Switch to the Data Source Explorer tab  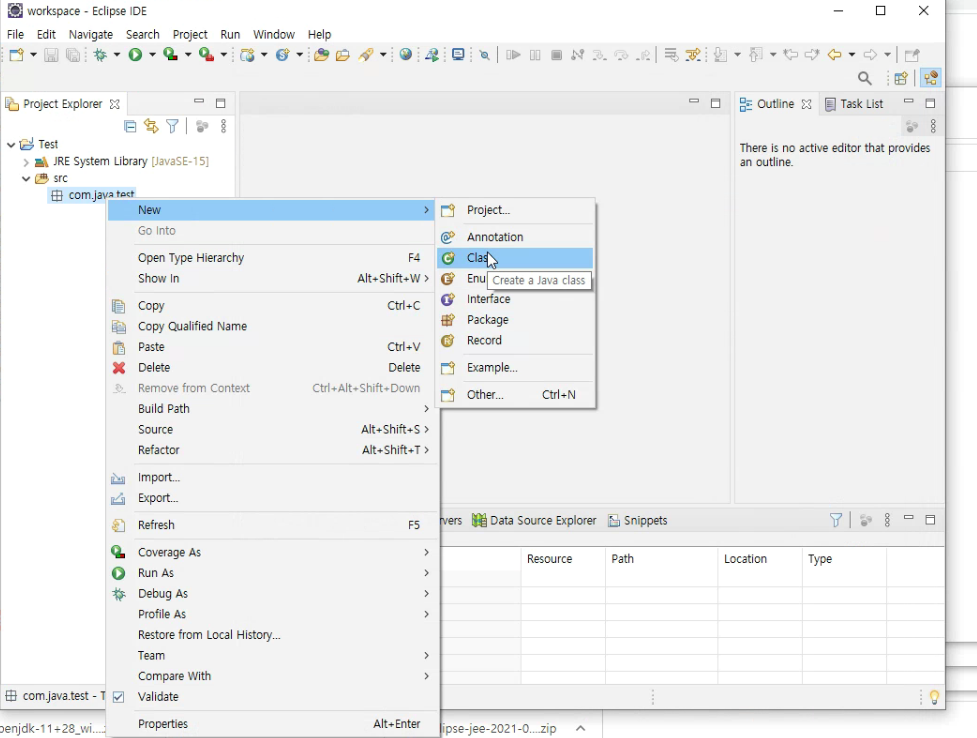(535, 520)
